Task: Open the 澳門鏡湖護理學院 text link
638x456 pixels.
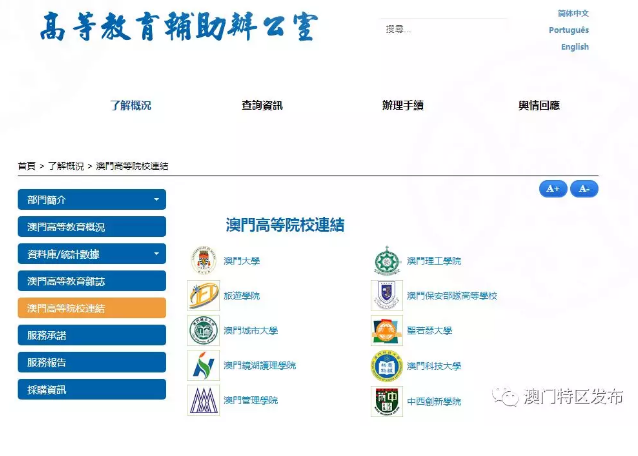Action: point(260,365)
